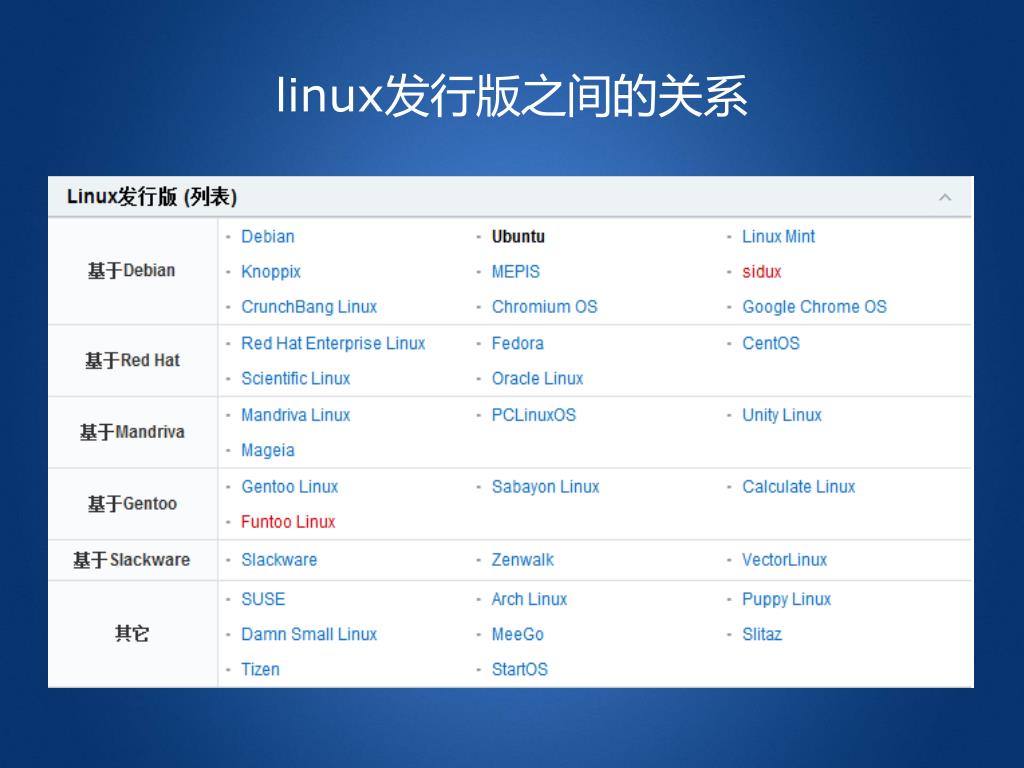The image size is (1024, 768).
Task: Open the Gentoo Linux link
Action: [x=290, y=487]
